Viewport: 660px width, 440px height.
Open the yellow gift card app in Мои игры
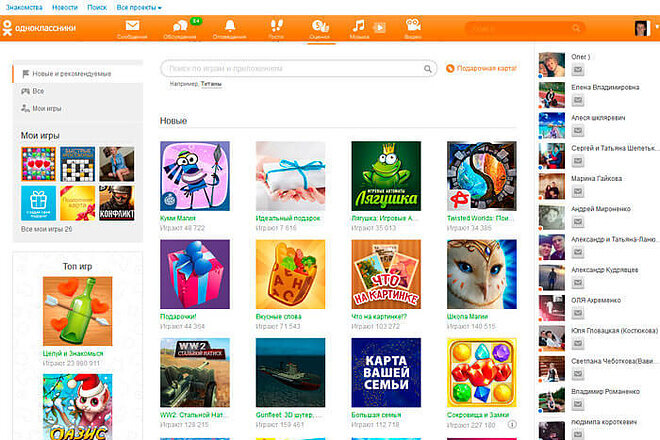click(x=77, y=203)
